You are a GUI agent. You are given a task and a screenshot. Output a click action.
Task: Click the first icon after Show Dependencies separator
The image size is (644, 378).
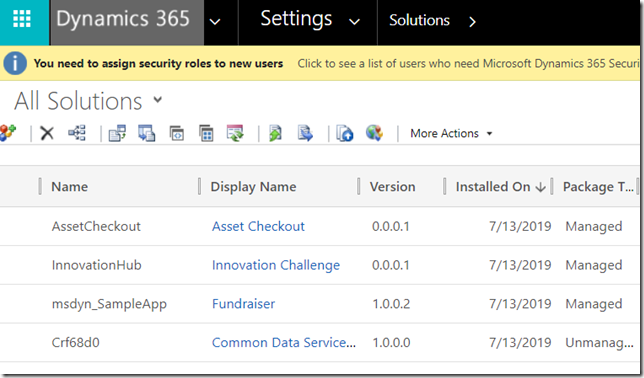[117, 133]
